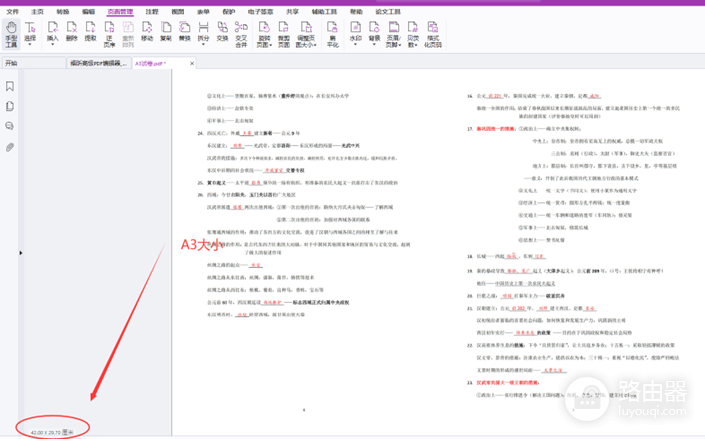Click the 移动 (Move pages) icon
The image size is (705, 439).
(147, 28)
